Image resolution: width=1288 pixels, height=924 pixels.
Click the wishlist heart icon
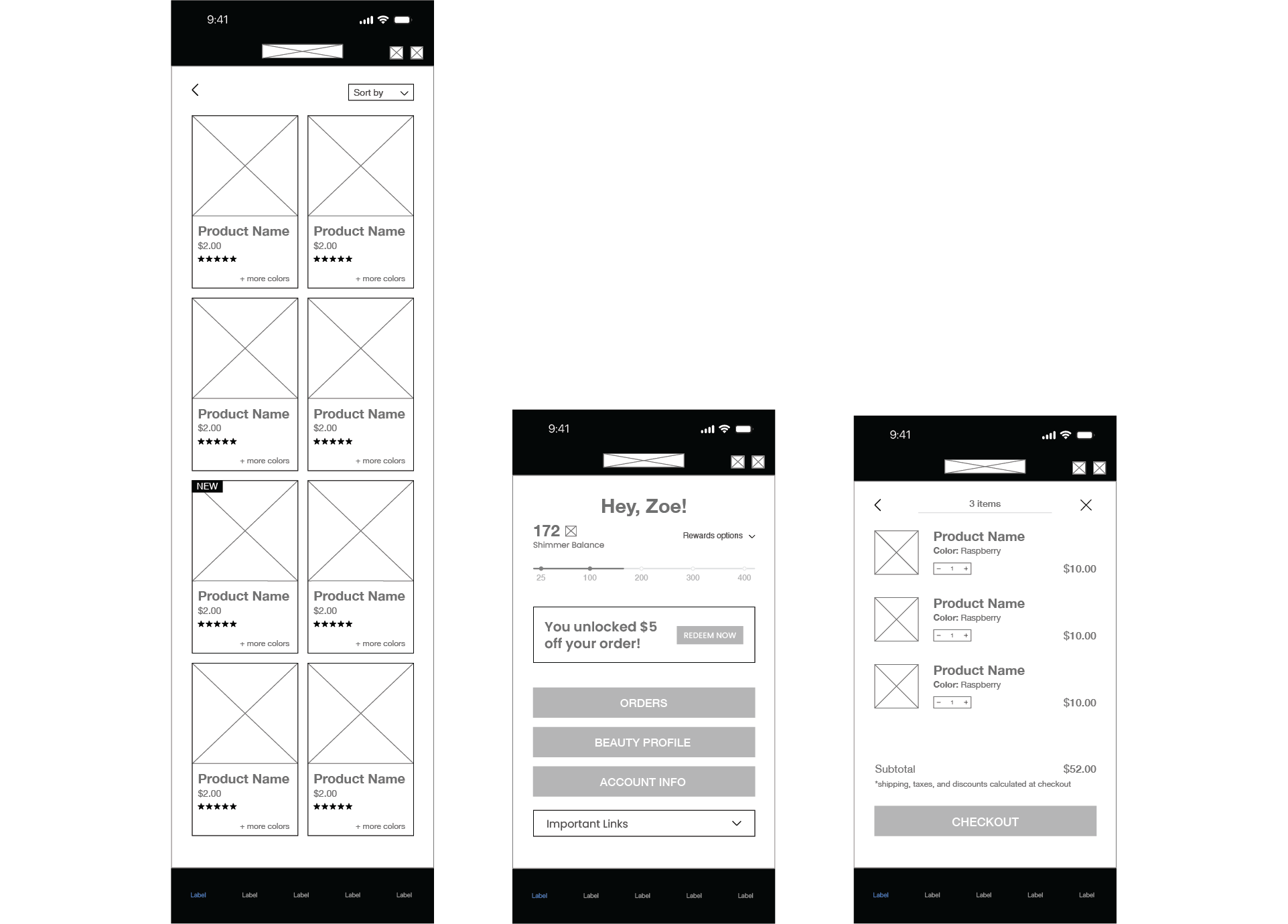[398, 52]
